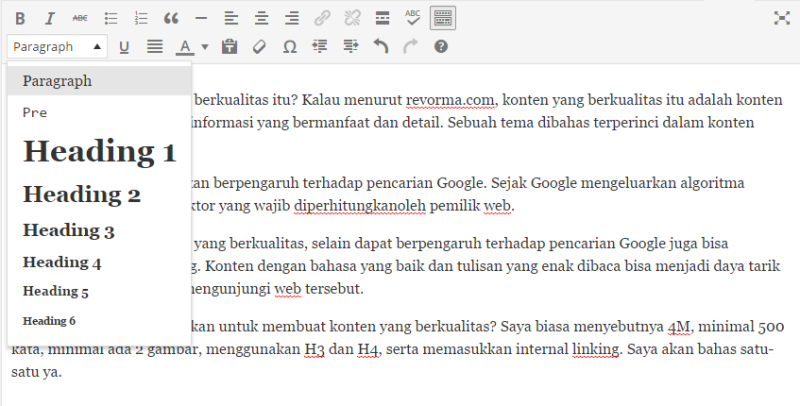This screenshot has height=406, width=800.
Task: Choose Heading 4 format
Action: coord(99,263)
